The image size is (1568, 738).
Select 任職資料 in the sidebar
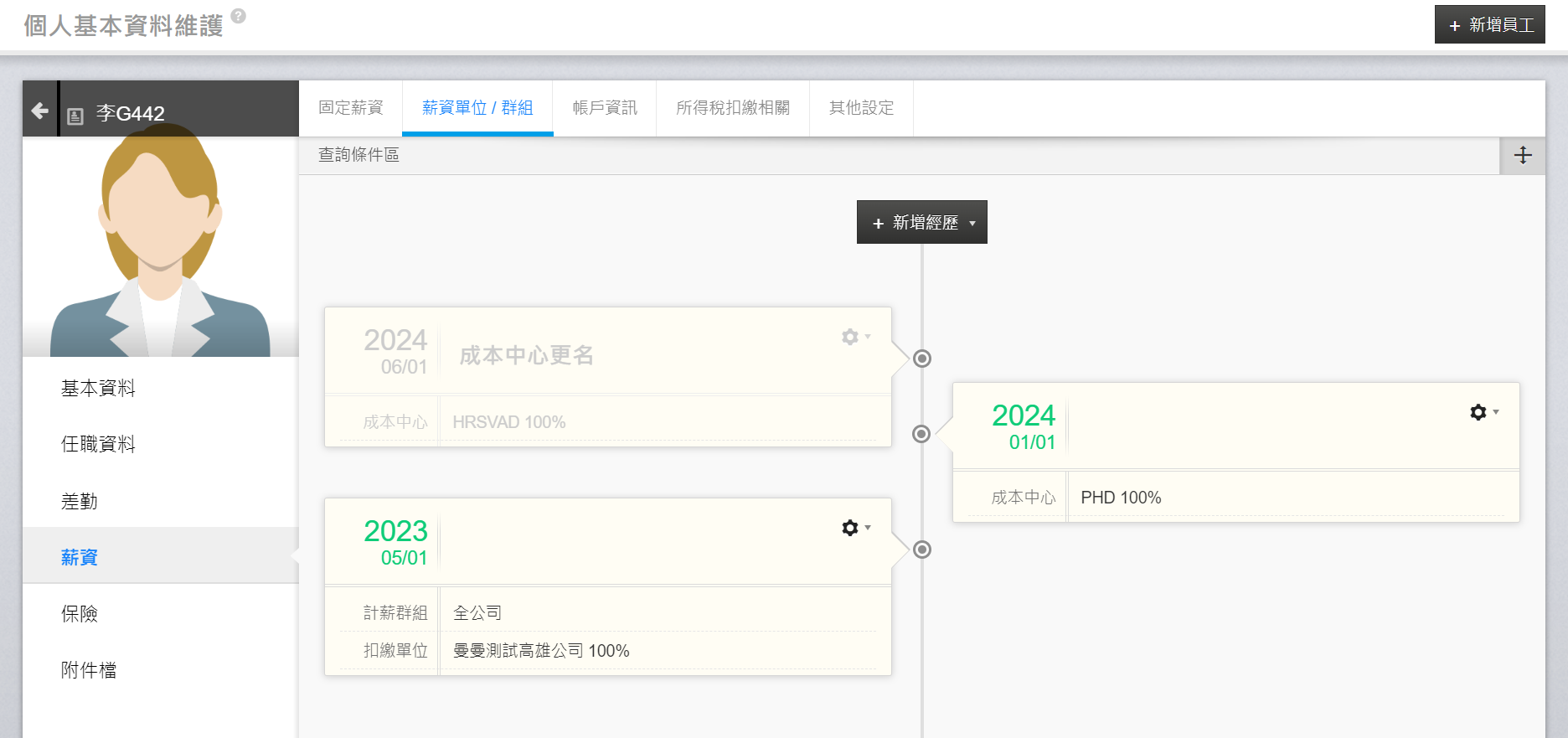tap(98, 444)
